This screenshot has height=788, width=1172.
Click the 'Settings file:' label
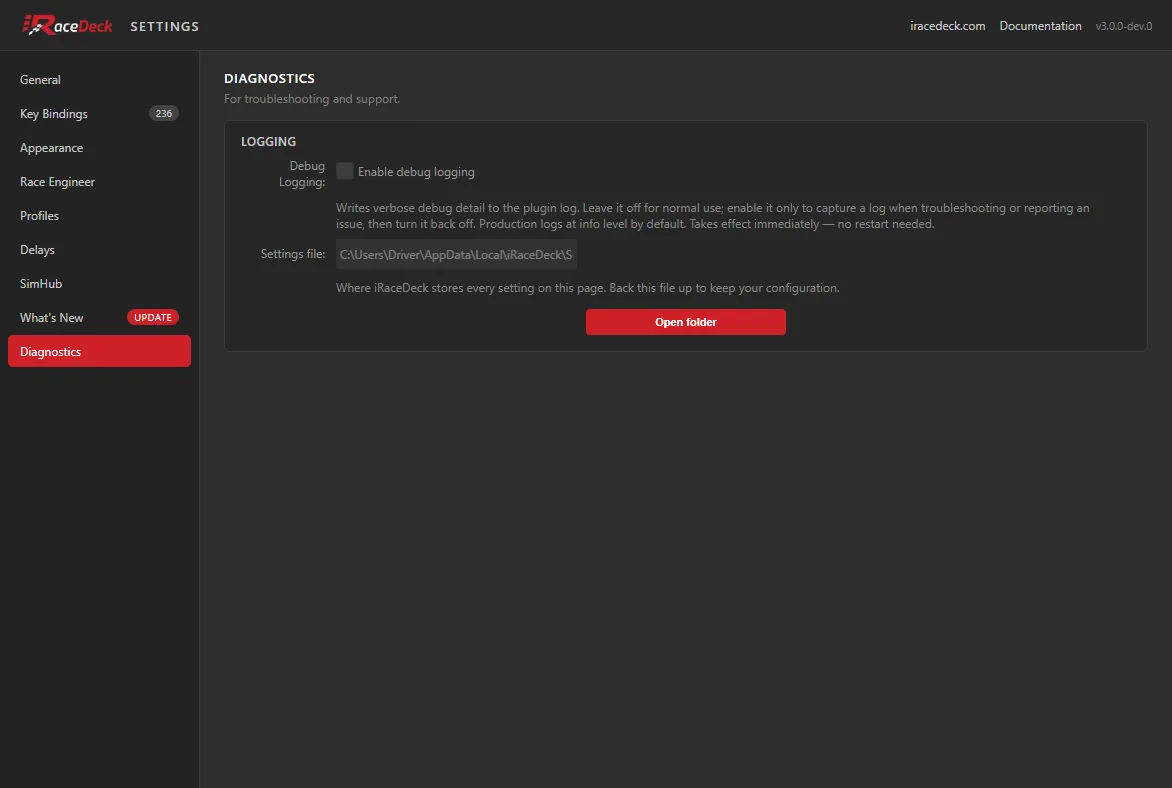coord(293,254)
